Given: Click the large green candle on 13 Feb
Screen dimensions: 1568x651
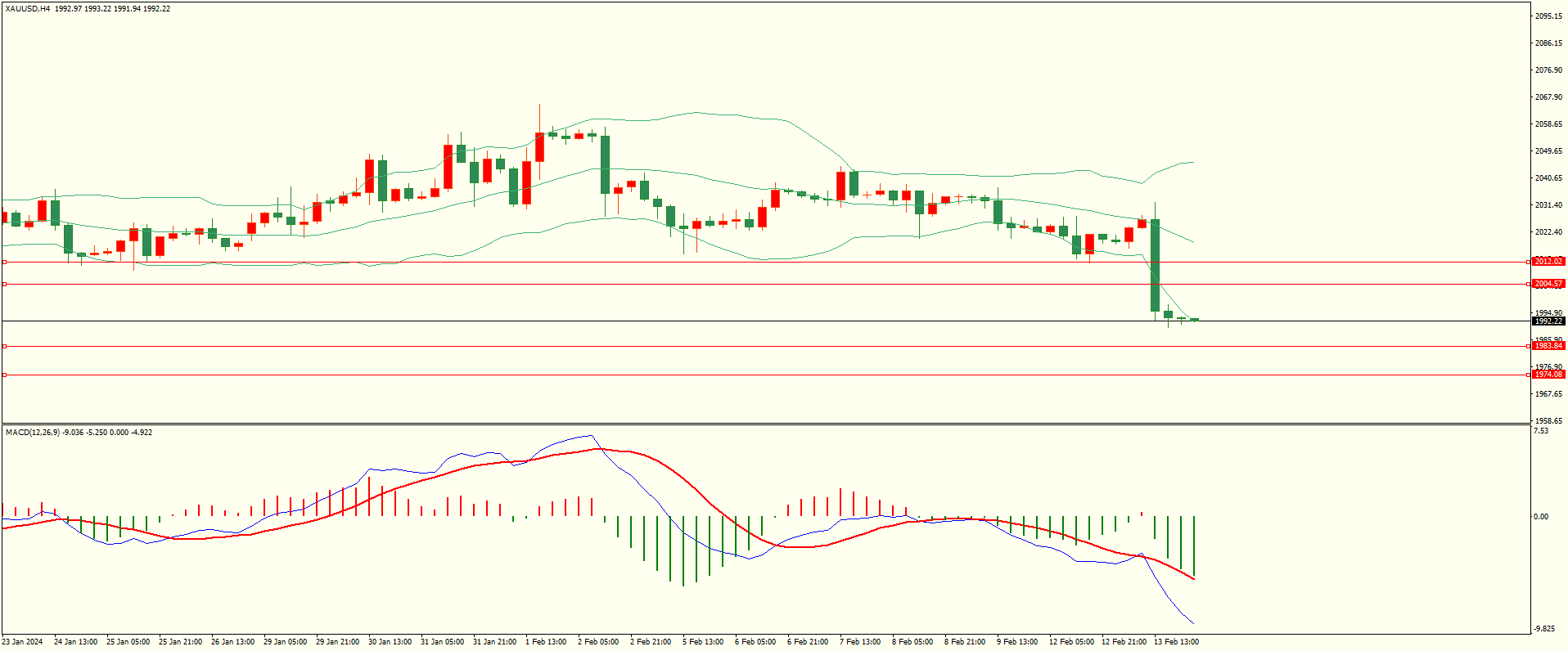Looking at the screenshot, I should (x=1155, y=265).
